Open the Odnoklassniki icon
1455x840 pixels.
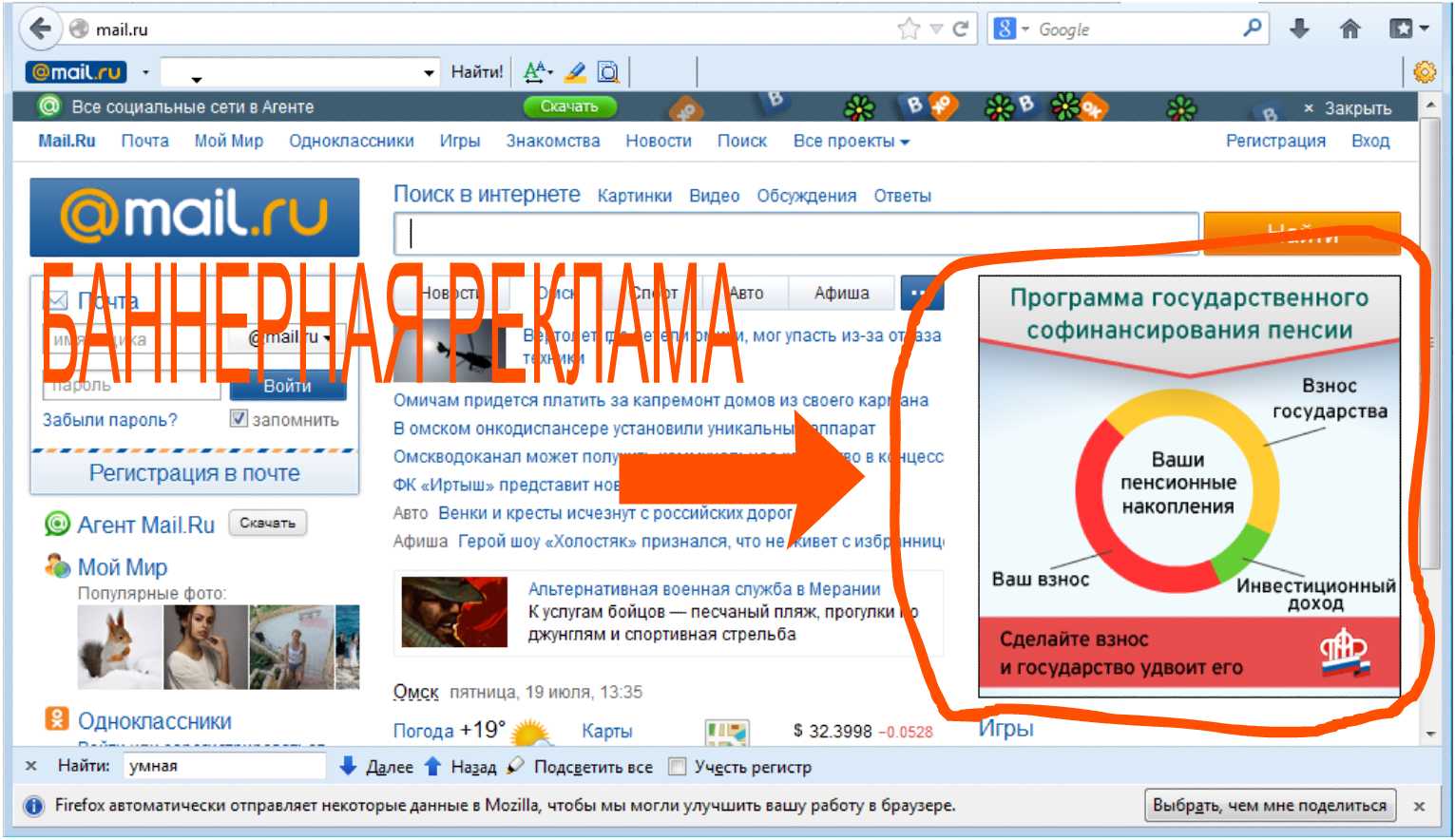point(58,719)
